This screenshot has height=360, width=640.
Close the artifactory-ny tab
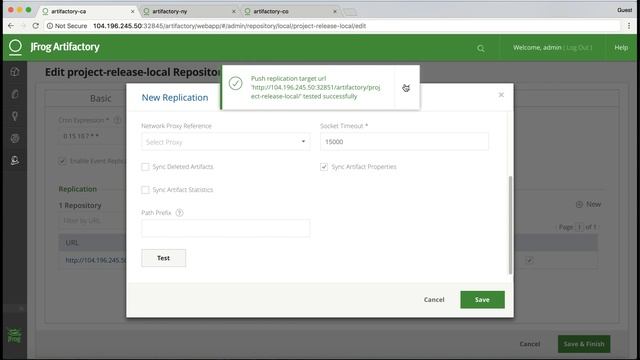(x=234, y=11)
